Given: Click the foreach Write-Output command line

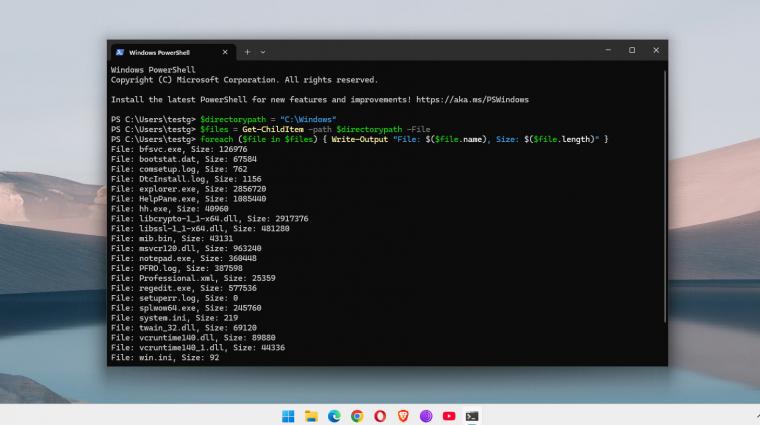Looking at the screenshot, I should pos(359,140).
